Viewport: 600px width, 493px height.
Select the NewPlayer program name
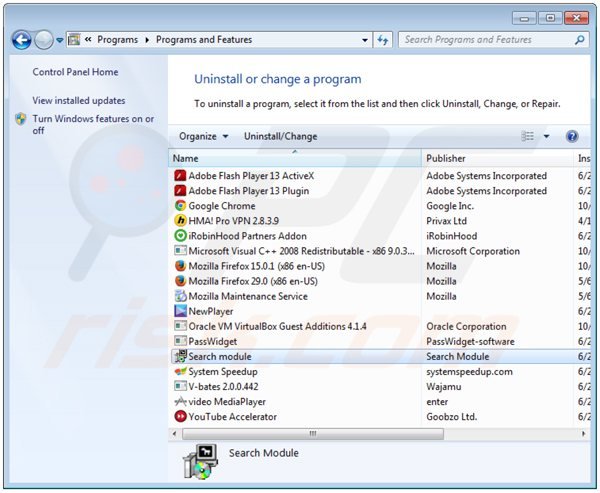coord(211,312)
